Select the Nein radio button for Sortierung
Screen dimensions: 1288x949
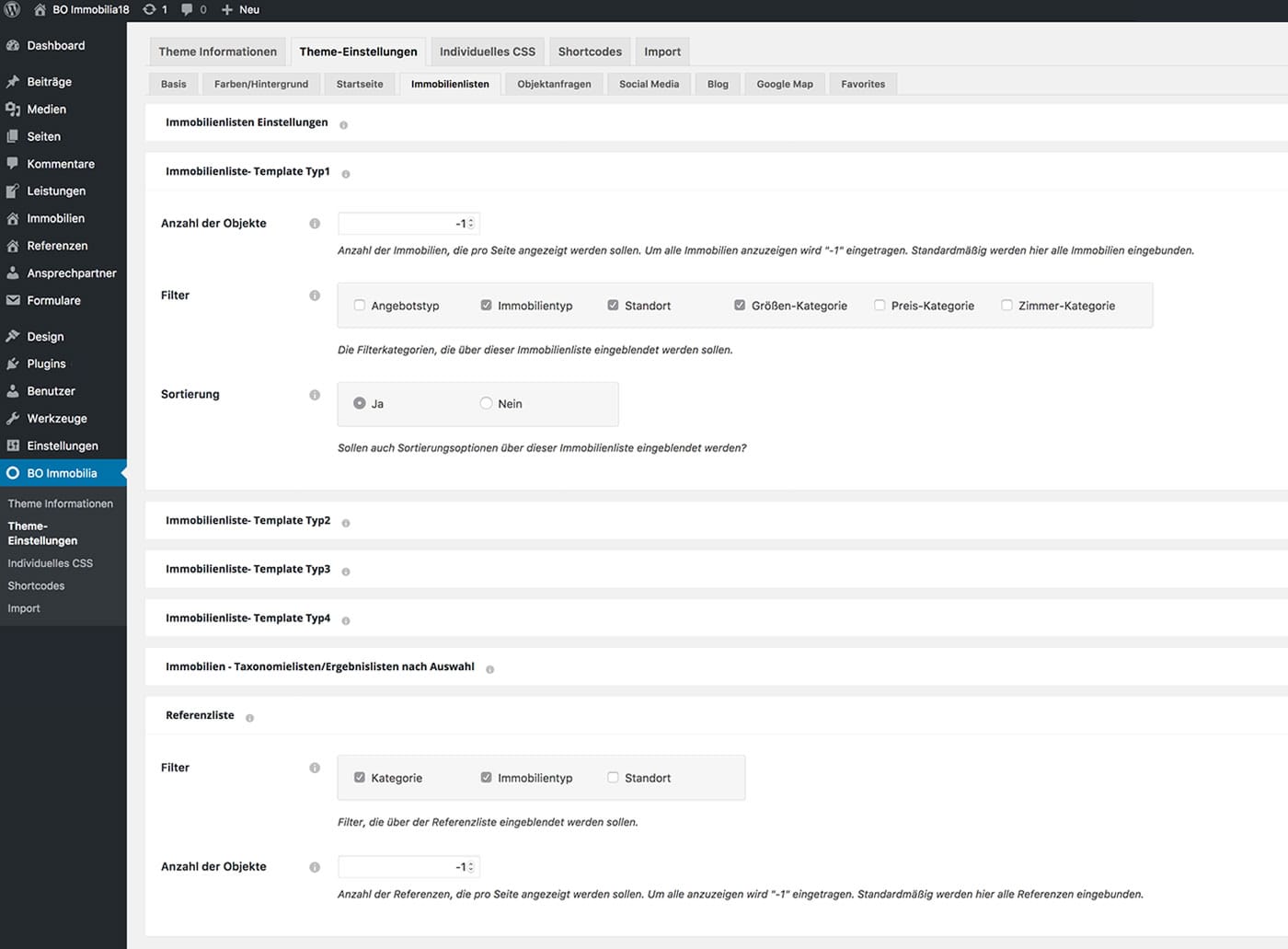486,403
